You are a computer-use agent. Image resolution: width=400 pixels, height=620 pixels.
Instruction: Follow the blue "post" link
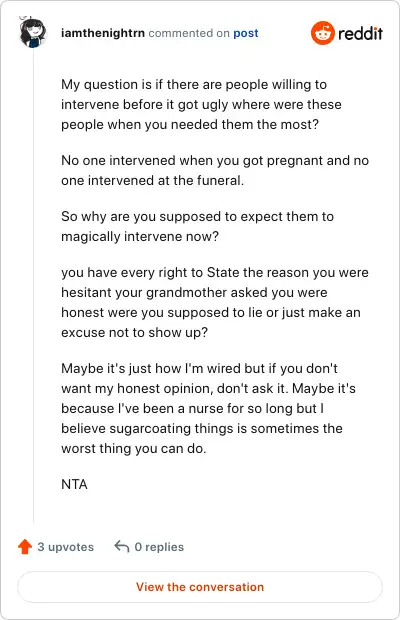245,33
